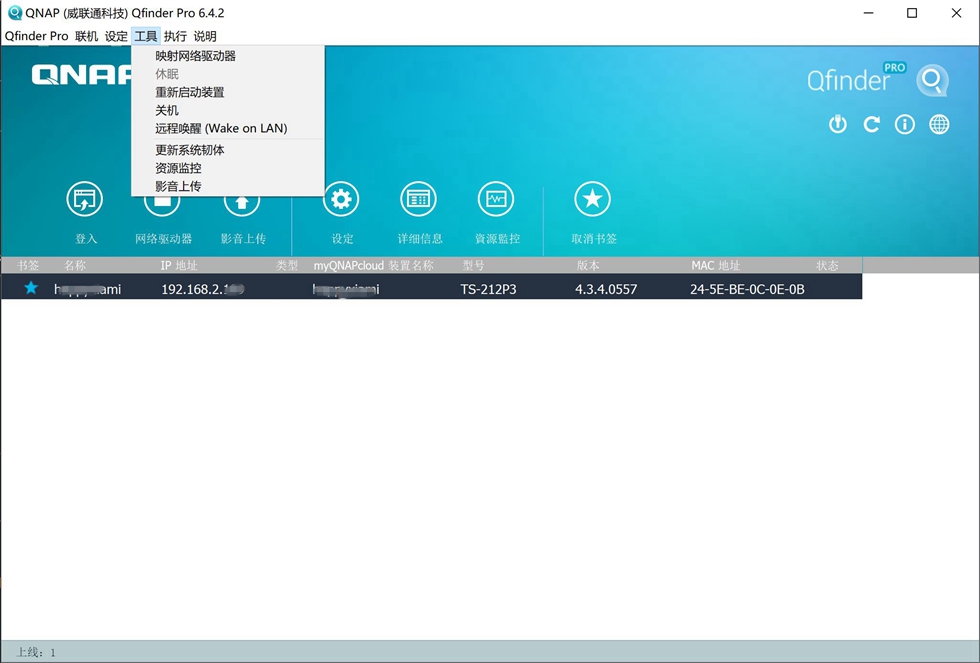This screenshot has height=663, width=980.
Task: Toggle the blue bookmark star on device row
Action: click(x=31, y=288)
